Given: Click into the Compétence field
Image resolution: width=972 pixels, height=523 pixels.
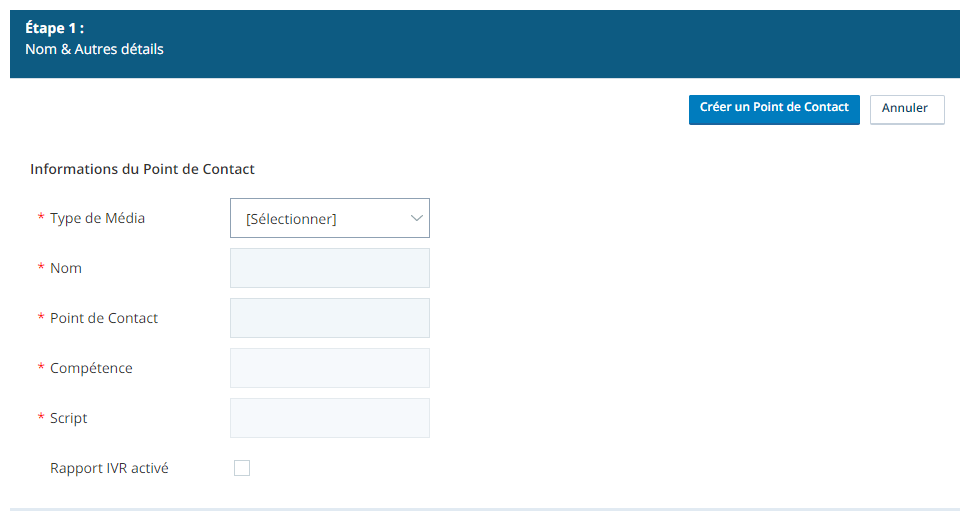Looking at the screenshot, I should point(330,368).
